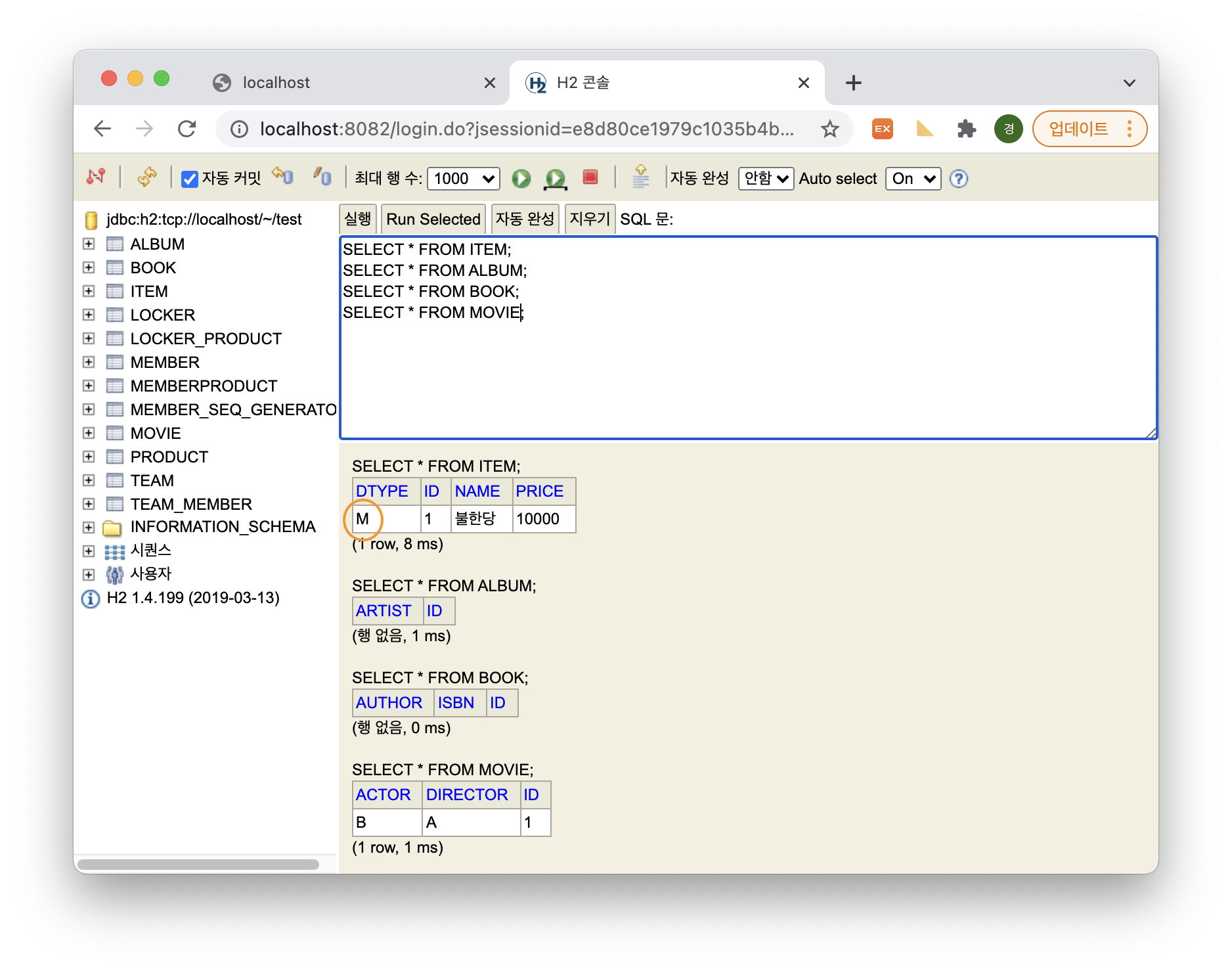The width and height of the screenshot is (1232, 971).
Task: Click the H2 version info icon
Action: [x=90, y=598]
